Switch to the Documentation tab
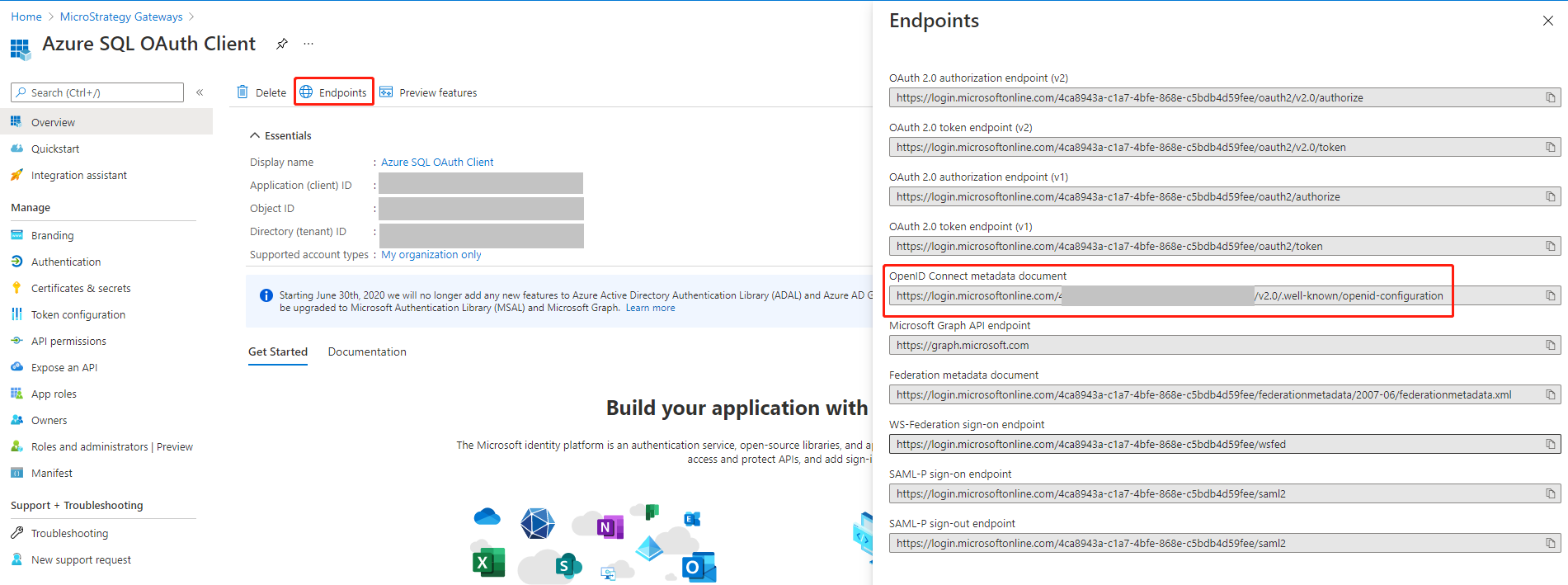 tap(367, 351)
